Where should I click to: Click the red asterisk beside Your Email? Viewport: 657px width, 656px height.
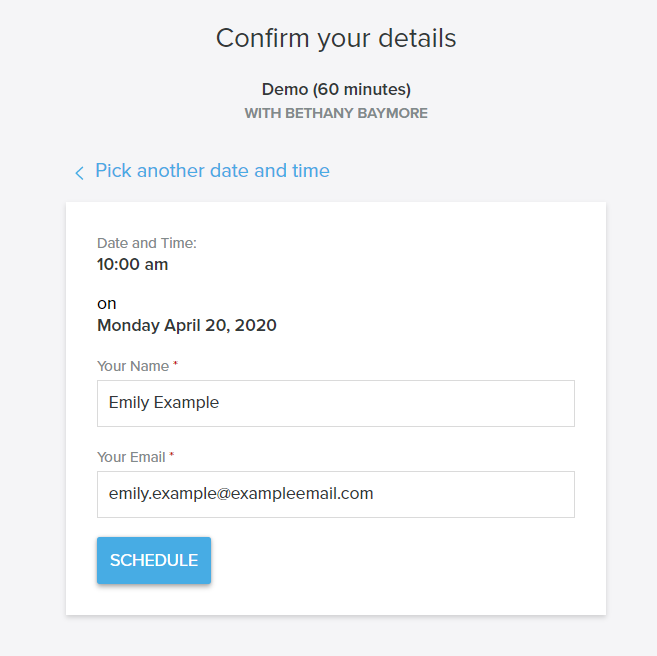point(172,455)
